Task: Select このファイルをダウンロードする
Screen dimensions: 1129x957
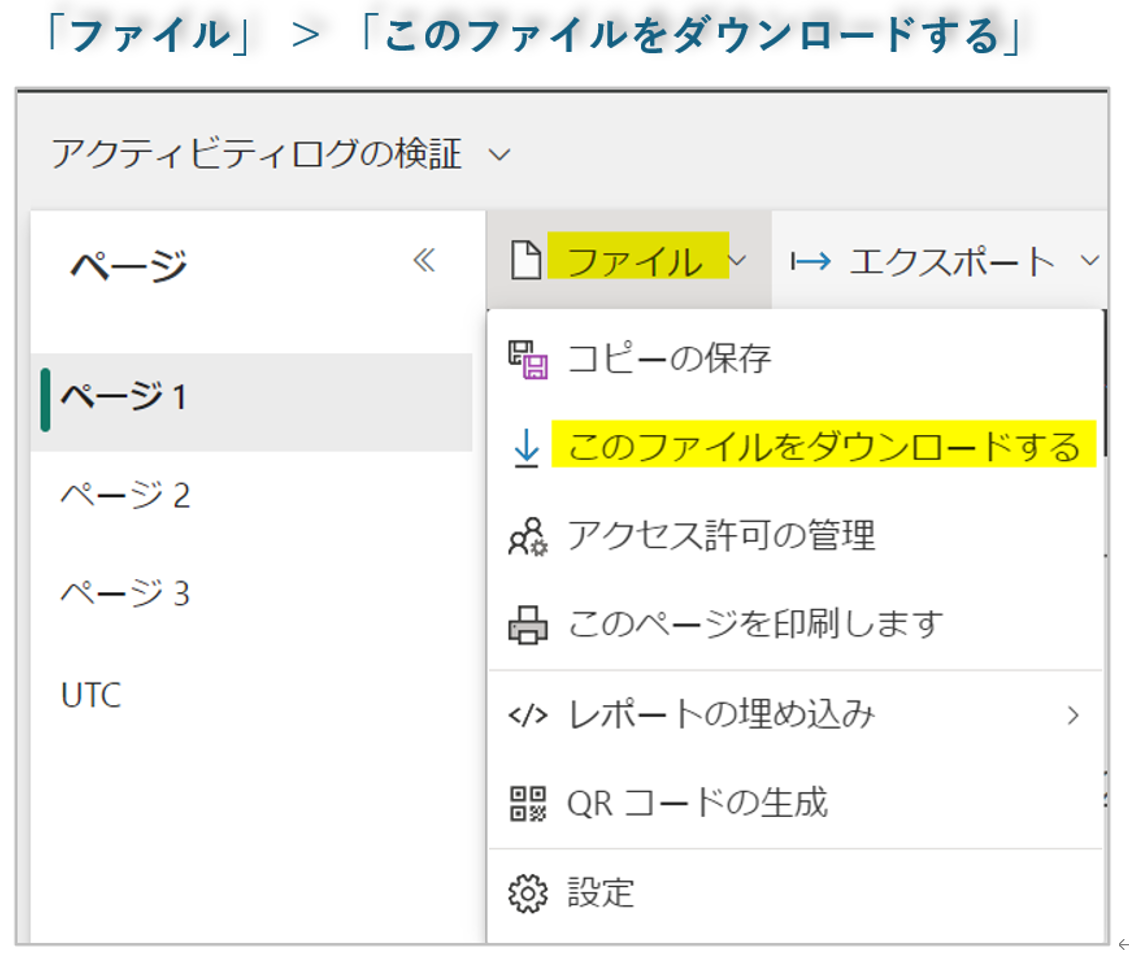Action: coord(824,446)
